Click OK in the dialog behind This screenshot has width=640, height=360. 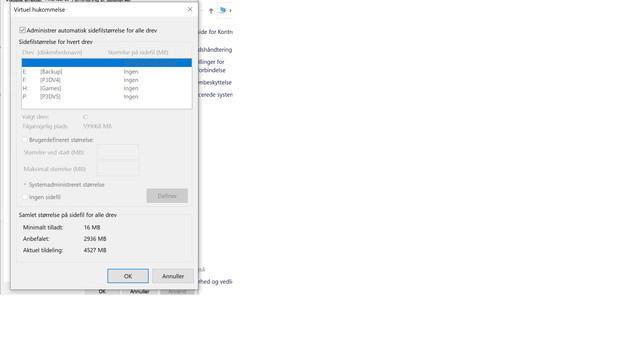tap(102, 291)
